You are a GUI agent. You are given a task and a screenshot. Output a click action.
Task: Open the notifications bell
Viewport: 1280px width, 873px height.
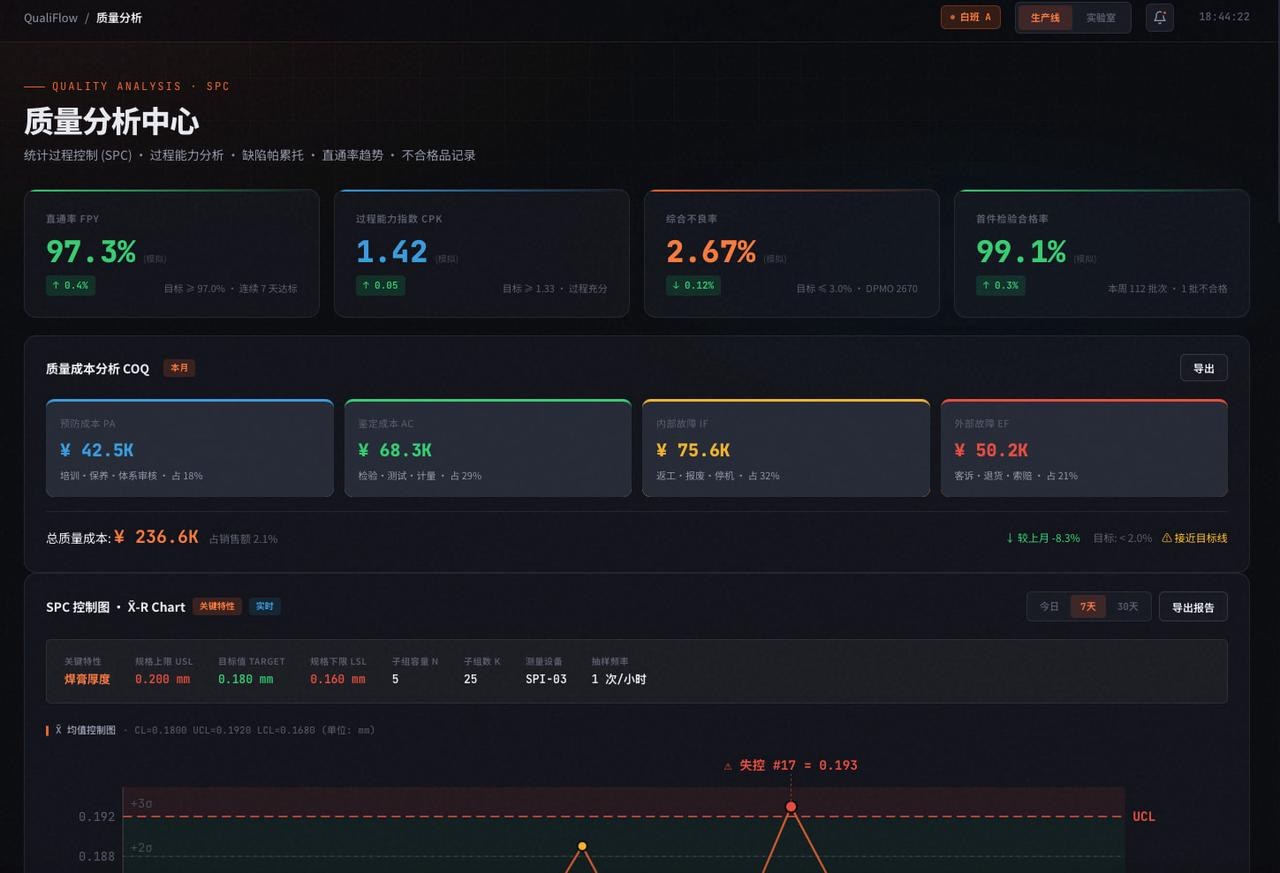(x=1160, y=17)
